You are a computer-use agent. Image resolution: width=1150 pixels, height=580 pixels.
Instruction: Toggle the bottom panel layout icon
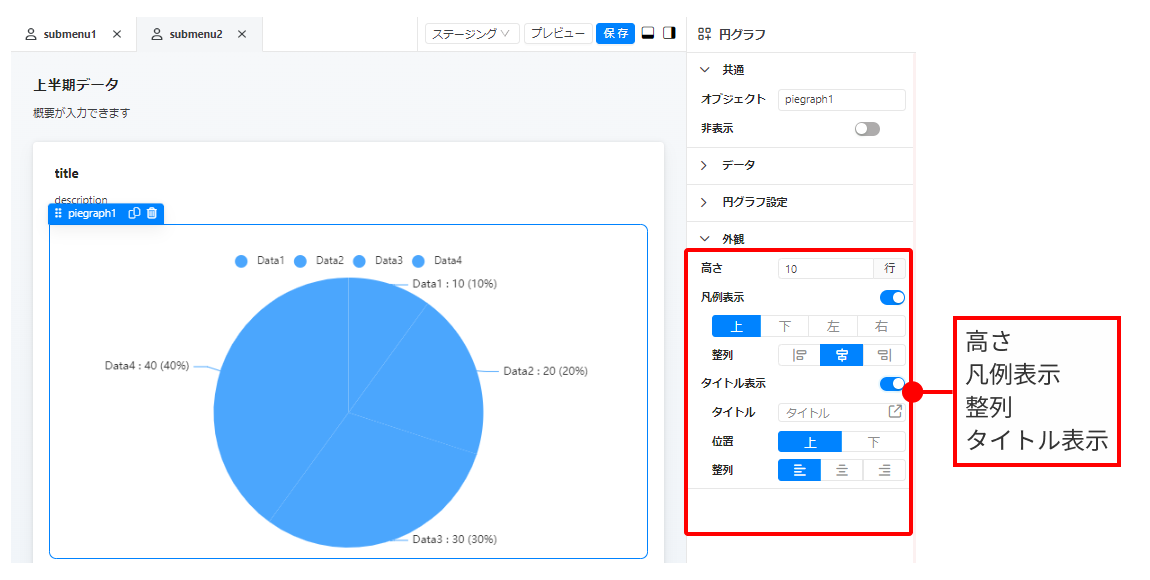point(648,33)
